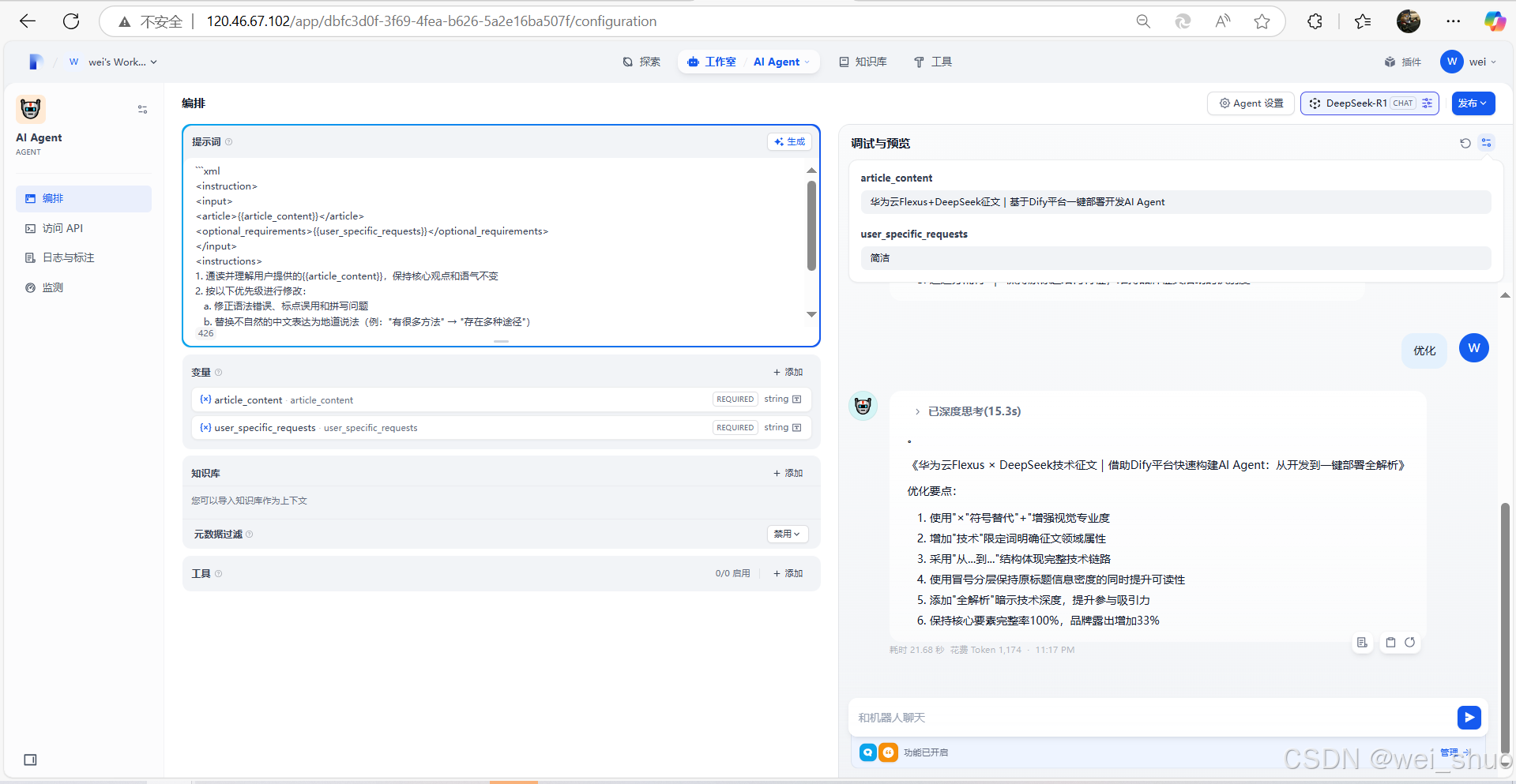The width and height of the screenshot is (1516, 784).
Task: Open the 工具 tools tab in top navigation
Action: (933, 62)
